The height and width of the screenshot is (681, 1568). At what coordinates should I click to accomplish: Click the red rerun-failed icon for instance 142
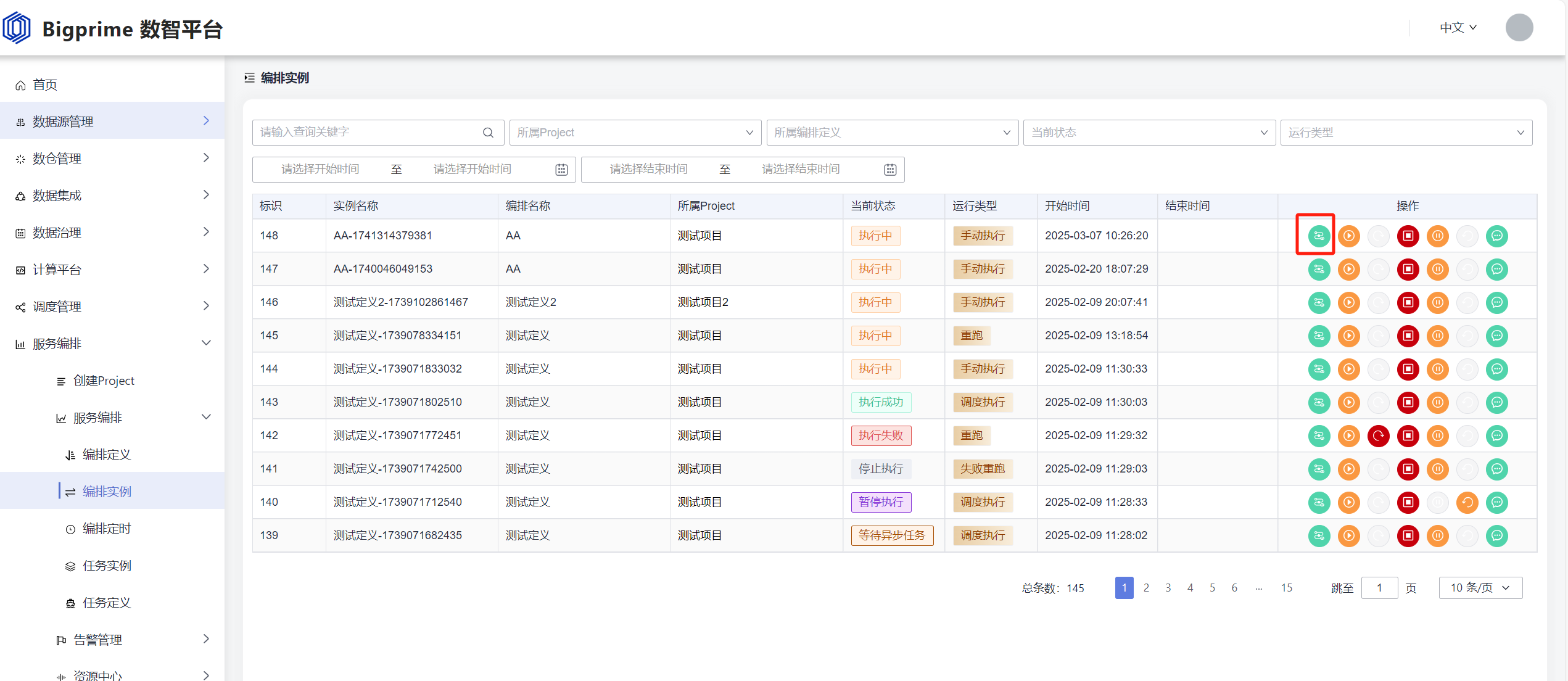pyautogui.click(x=1378, y=435)
